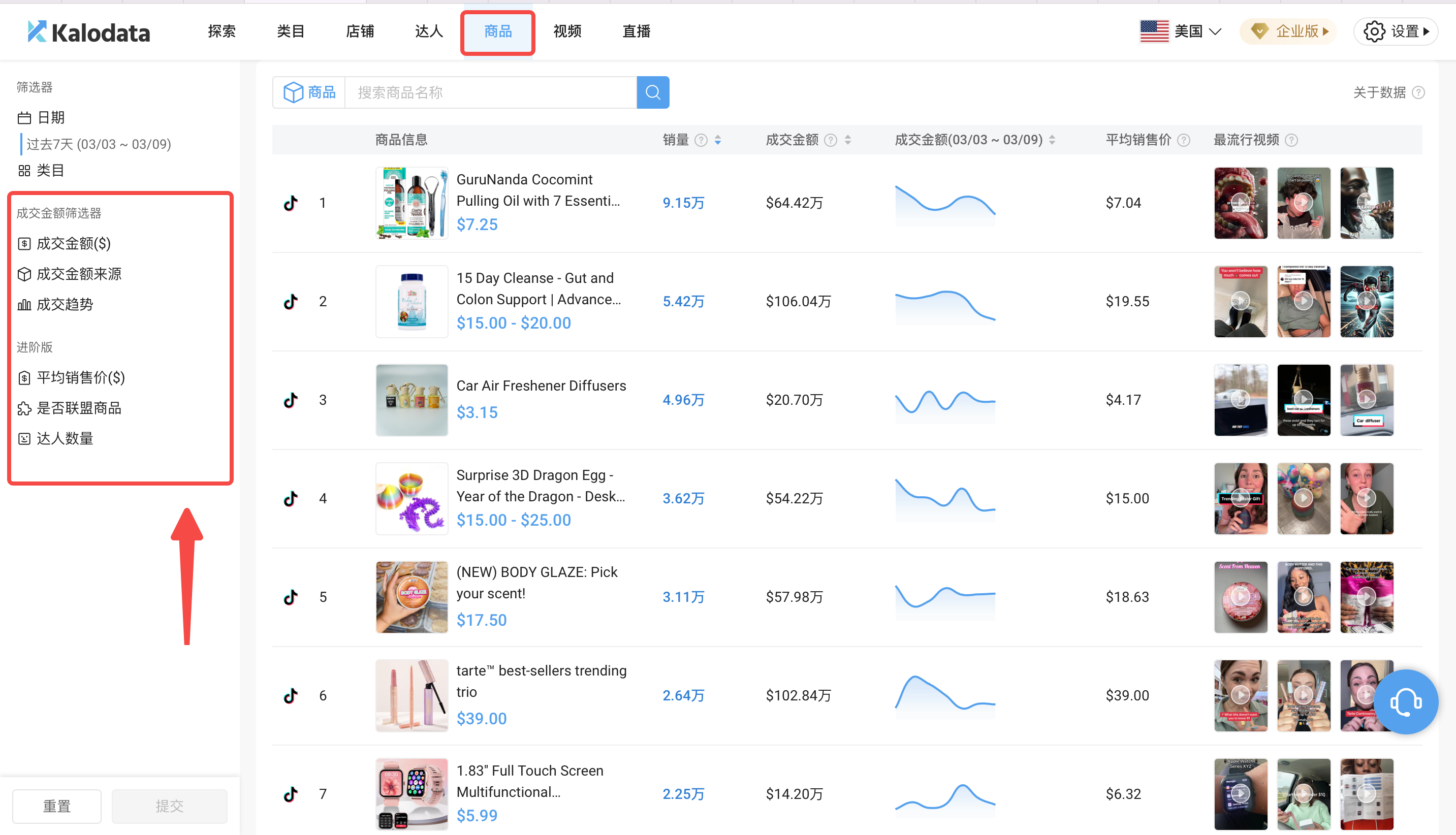Click the TikTok icon in row 6
The height and width of the screenshot is (835, 1456).
click(x=291, y=696)
